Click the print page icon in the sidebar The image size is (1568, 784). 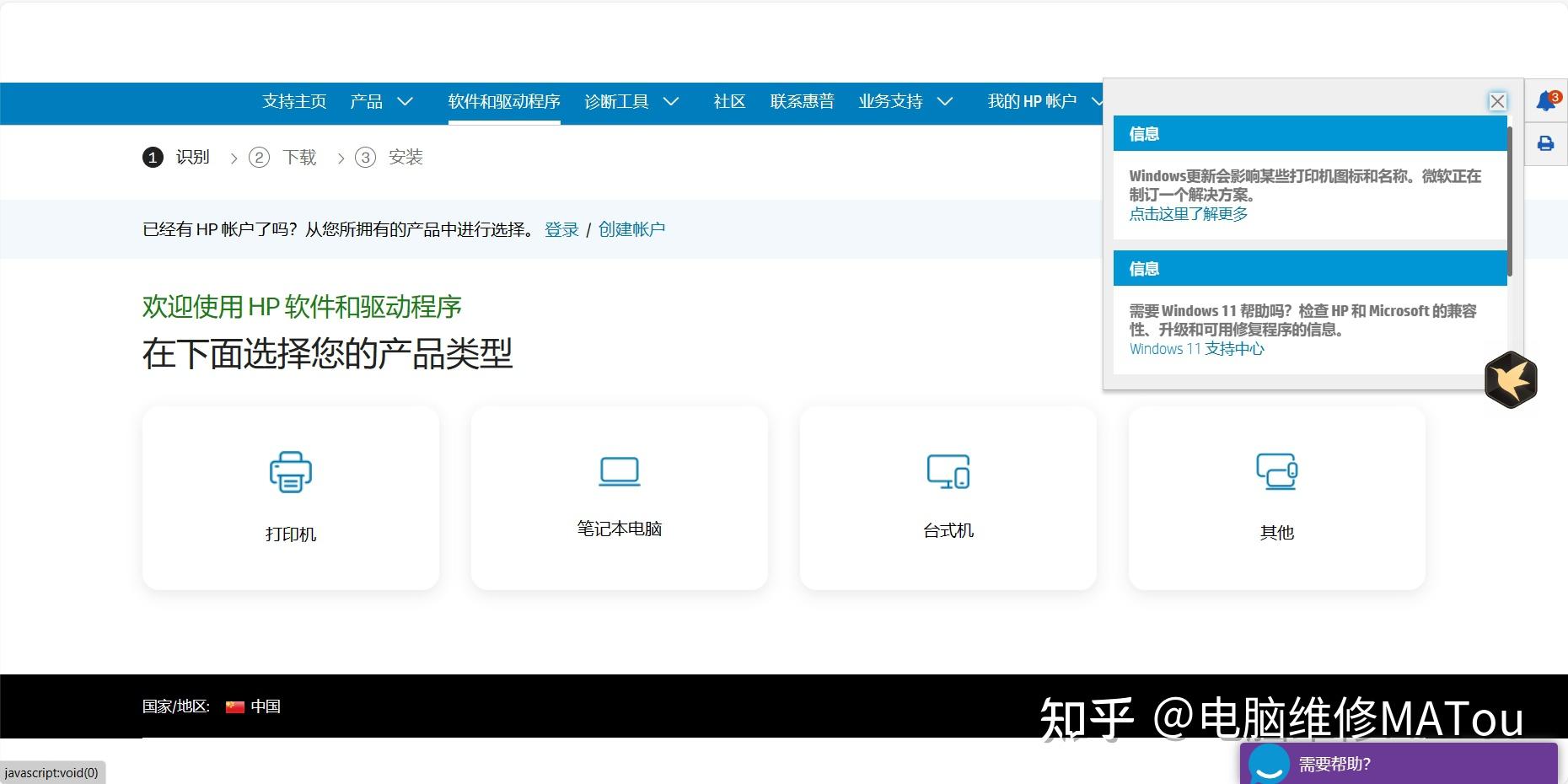(x=1546, y=143)
